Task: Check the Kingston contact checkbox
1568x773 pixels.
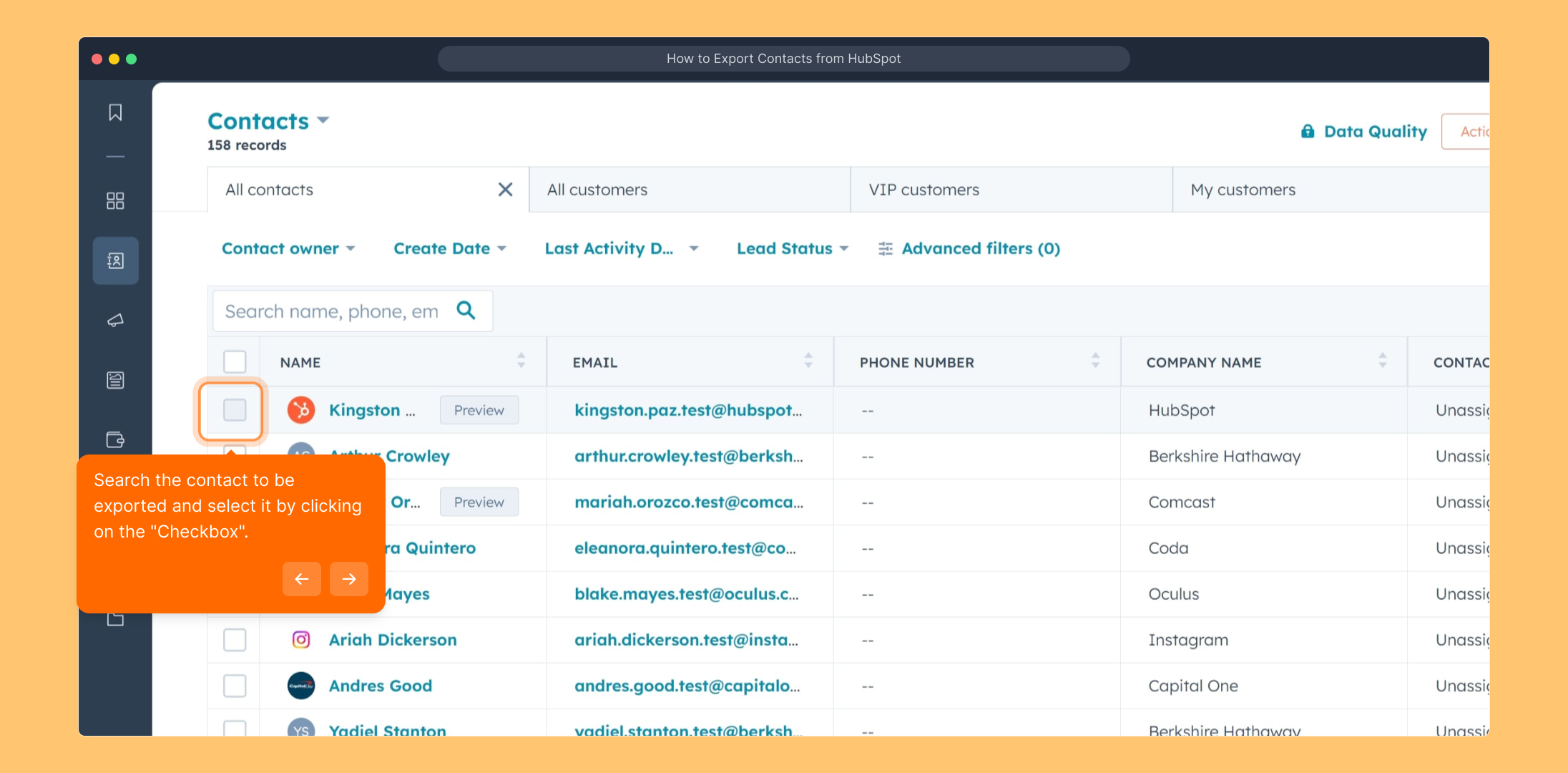Action: pos(235,410)
